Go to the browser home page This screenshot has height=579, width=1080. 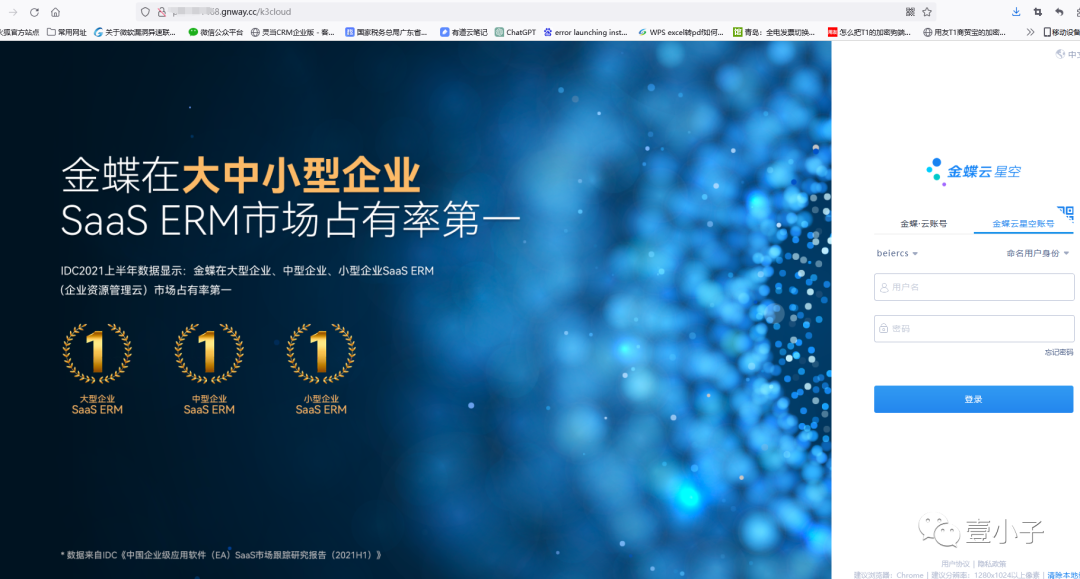coord(56,12)
